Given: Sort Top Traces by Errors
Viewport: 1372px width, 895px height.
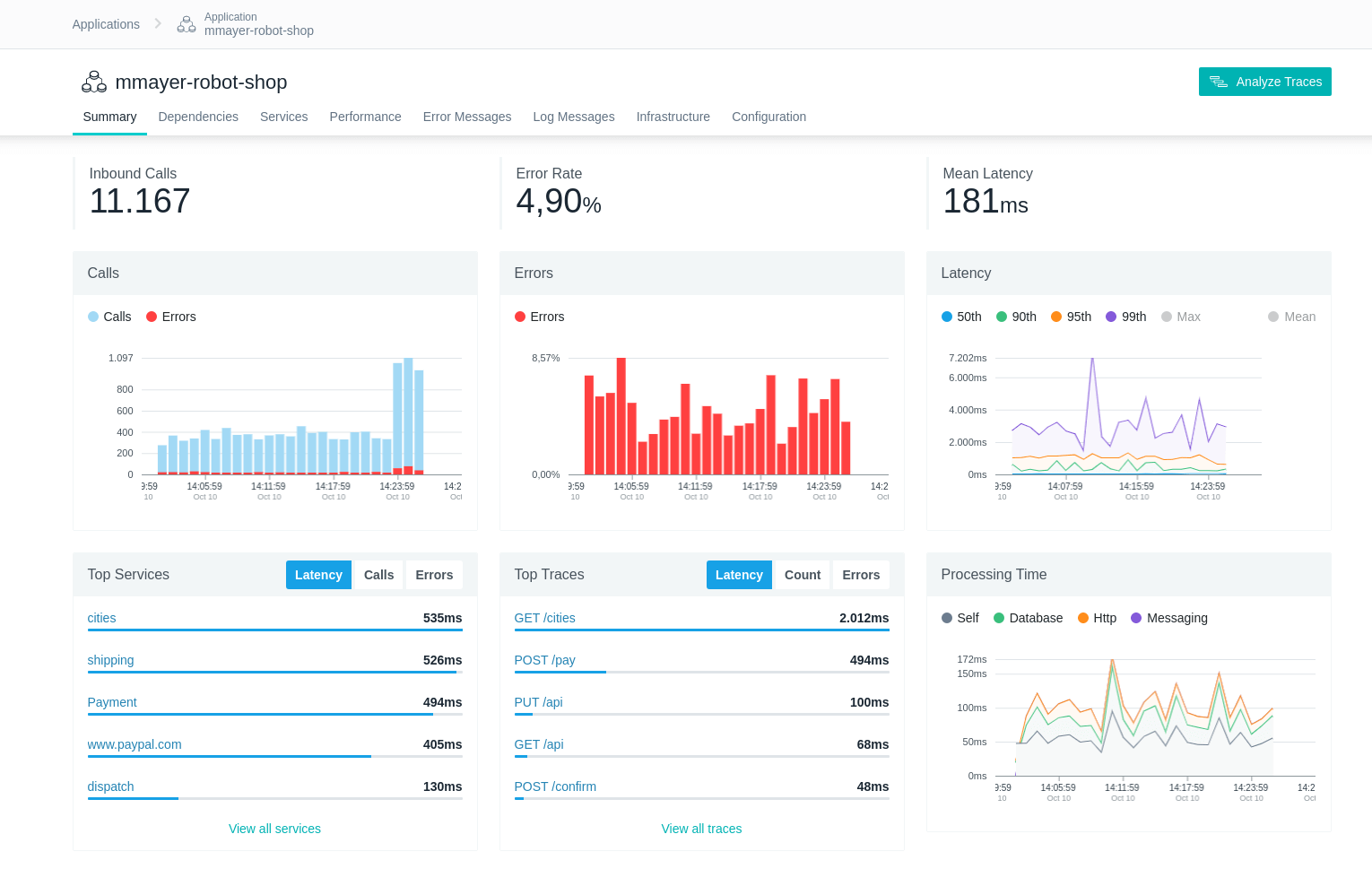Looking at the screenshot, I should pyautogui.click(x=860, y=575).
